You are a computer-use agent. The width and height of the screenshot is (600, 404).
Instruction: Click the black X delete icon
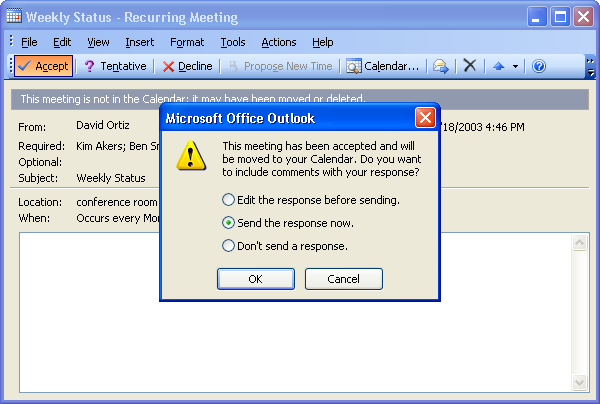point(470,65)
